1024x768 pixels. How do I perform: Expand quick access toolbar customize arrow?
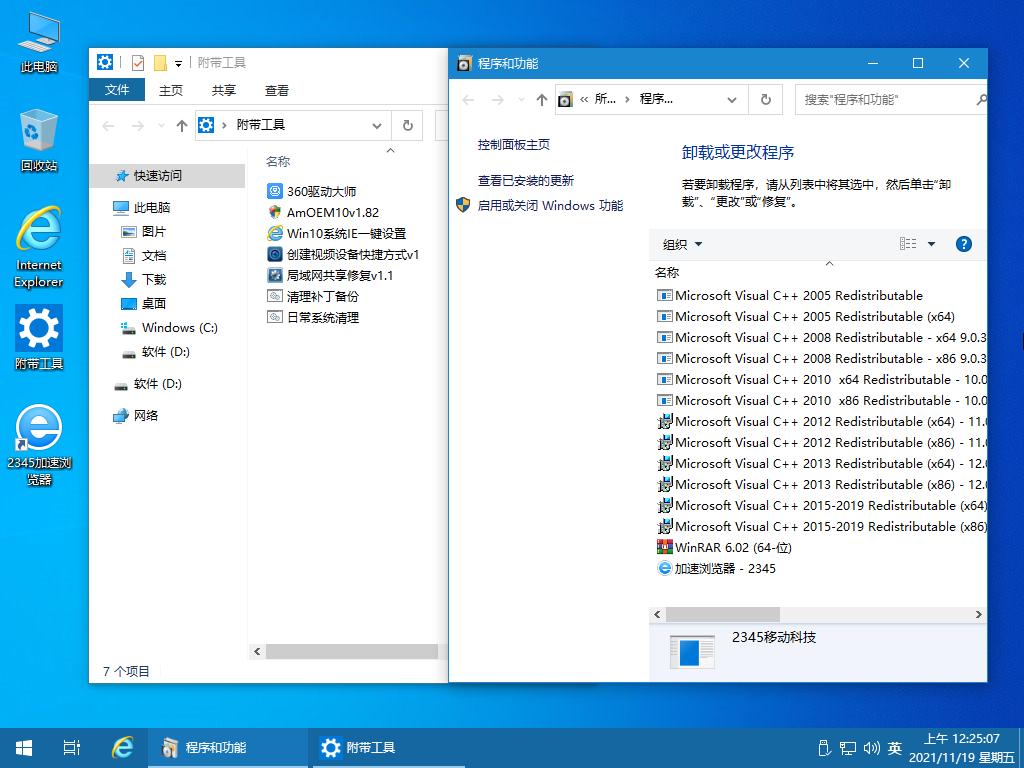pos(178,63)
